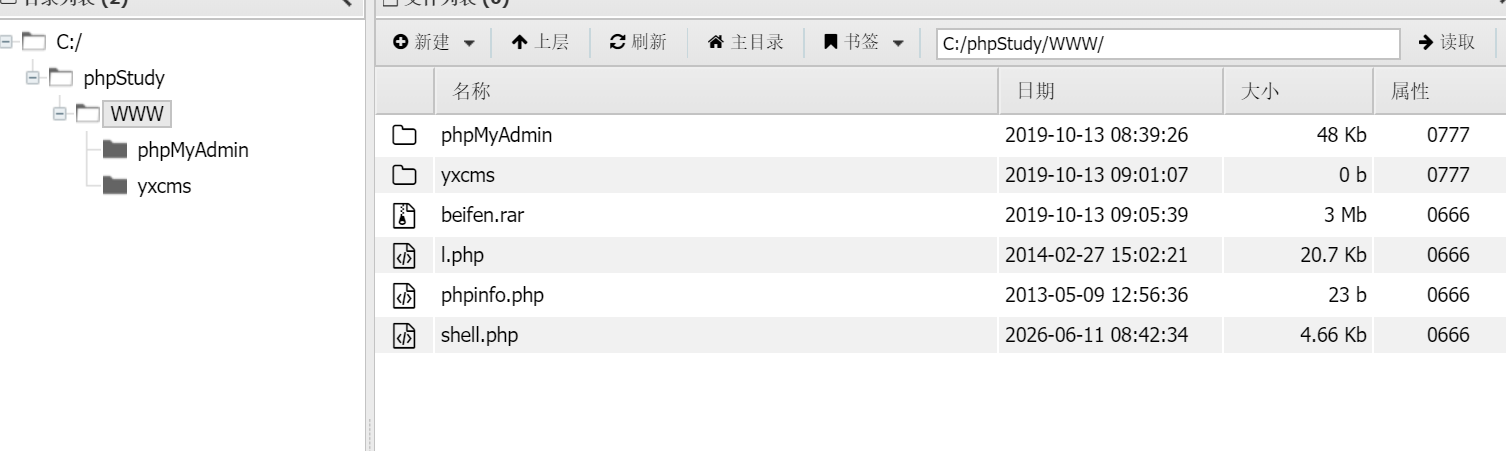This screenshot has width=1506, height=451.
Task: Click the phpinfo.php code file icon
Action: [x=403, y=296]
